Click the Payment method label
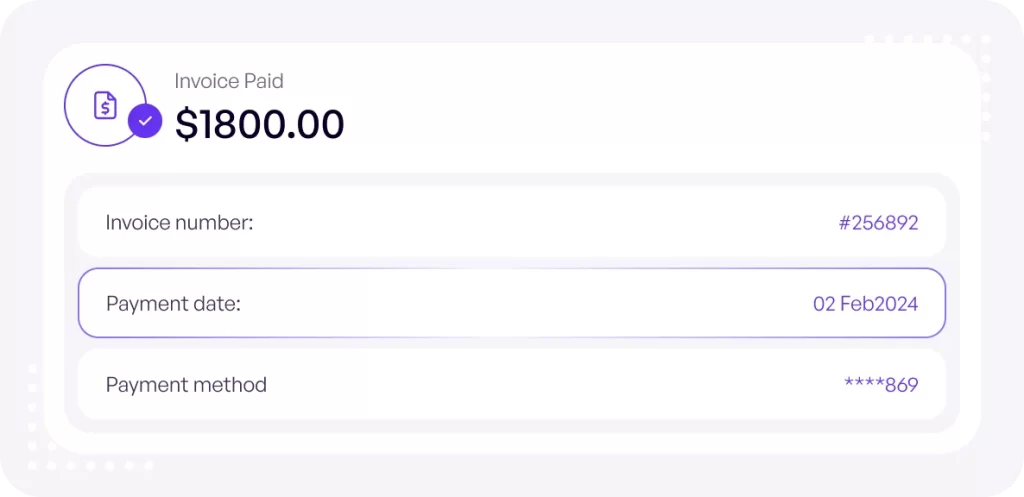 point(186,385)
